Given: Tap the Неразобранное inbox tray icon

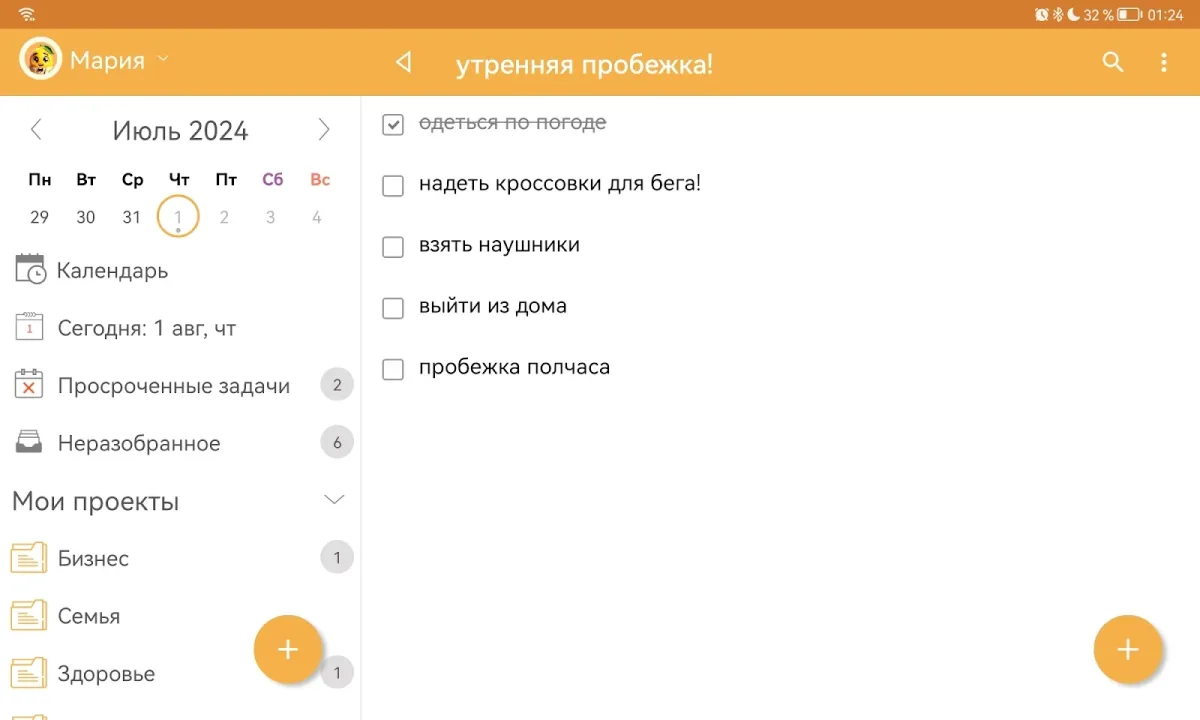Looking at the screenshot, I should tap(29, 442).
